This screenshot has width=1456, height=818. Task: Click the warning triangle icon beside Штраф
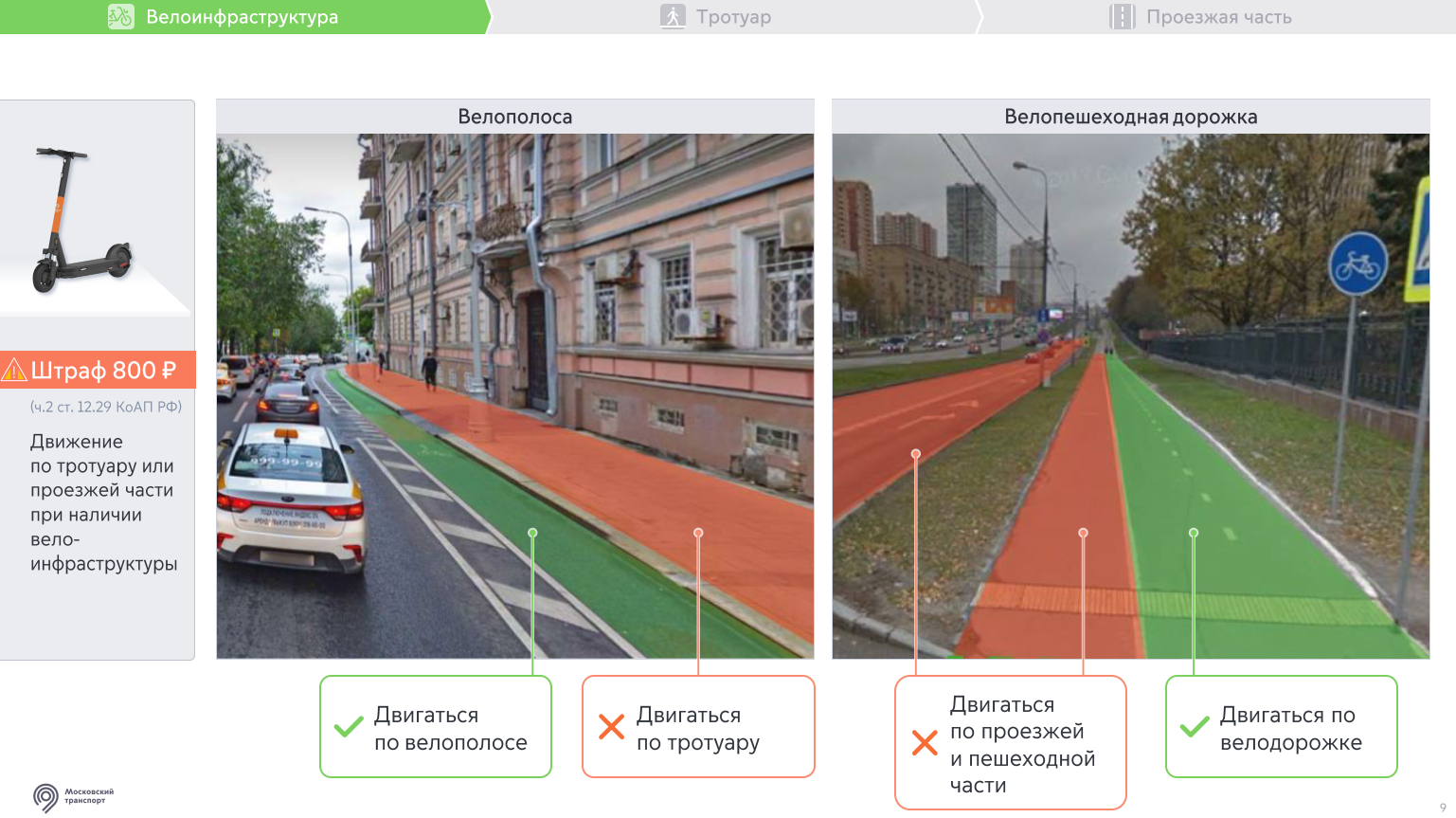point(14,370)
